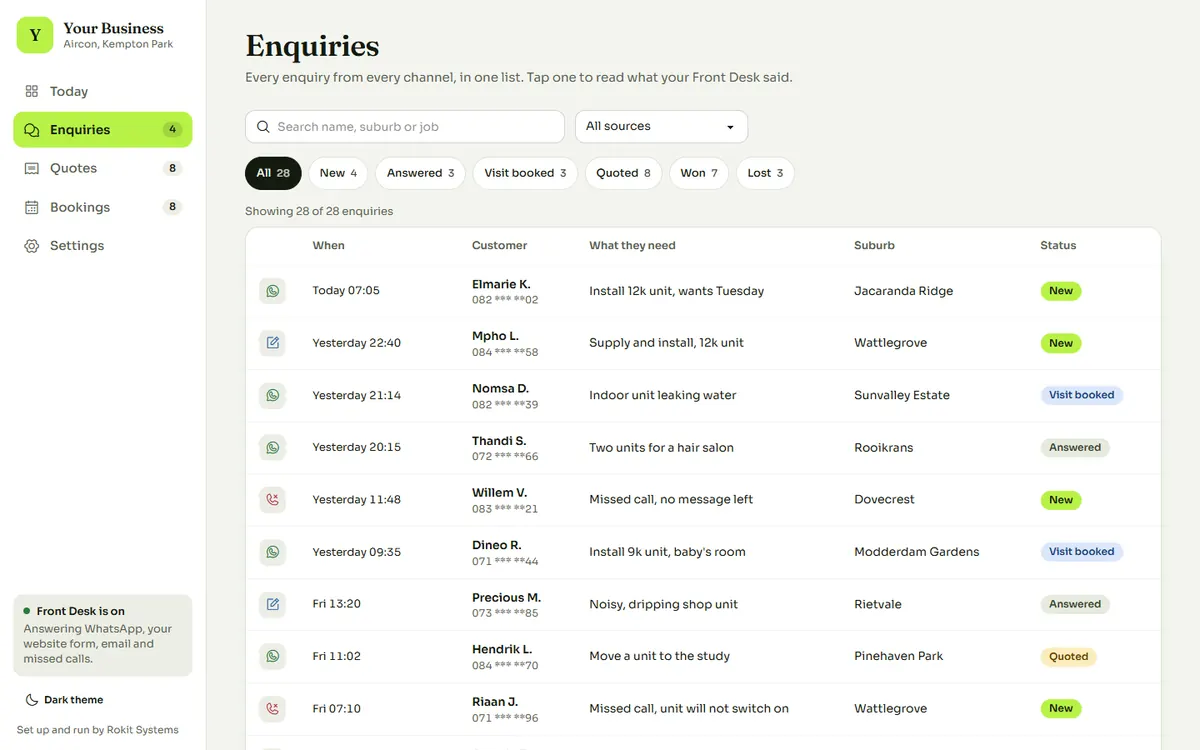
Task: Click the search magnifier icon
Action: (263, 127)
